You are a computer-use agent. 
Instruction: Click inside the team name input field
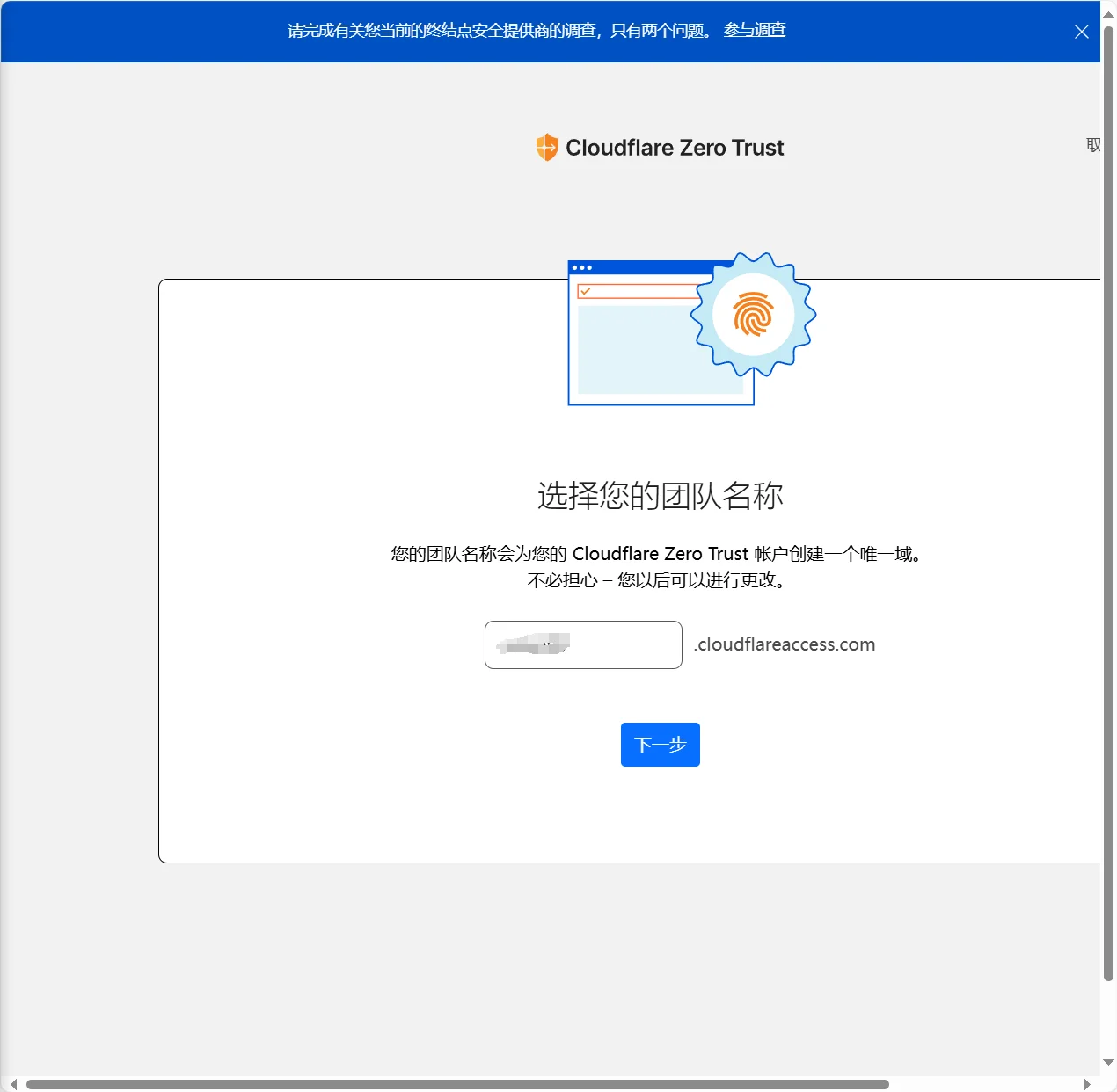pyautogui.click(x=582, y=644)
